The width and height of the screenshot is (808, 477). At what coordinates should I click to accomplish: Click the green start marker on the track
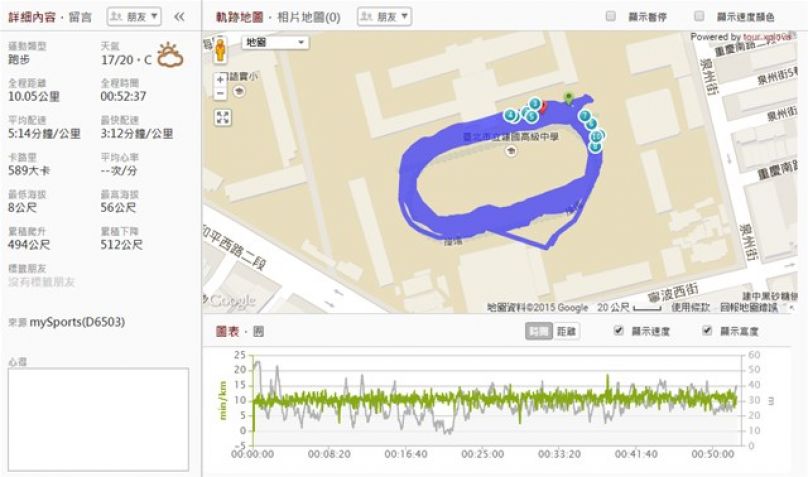(x=569, y=98)
